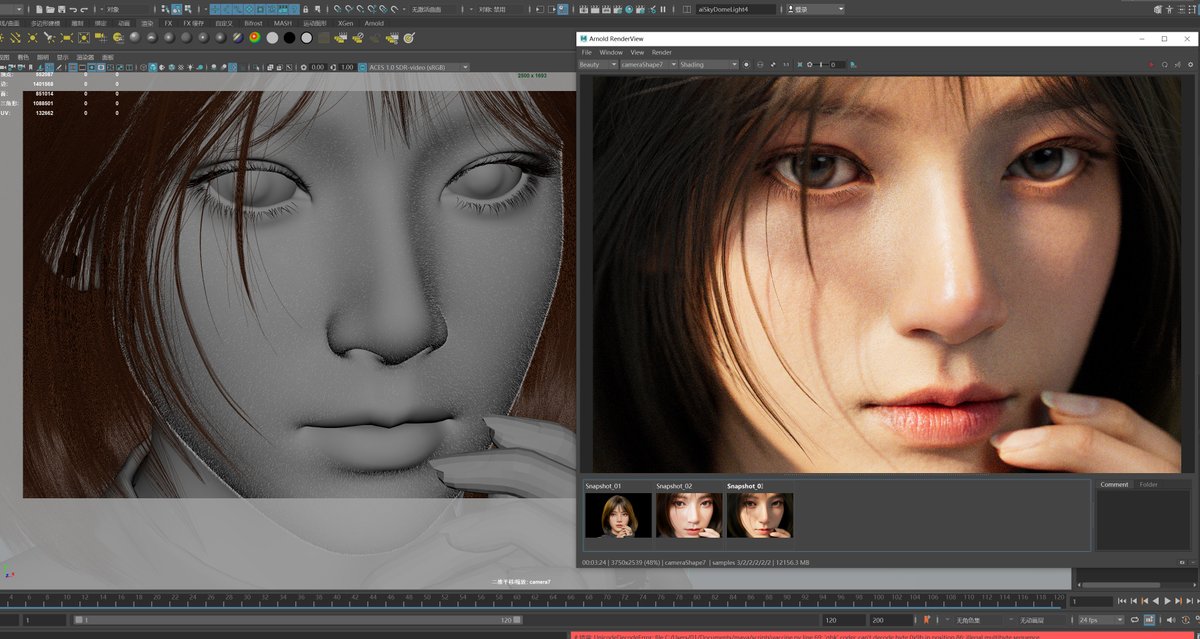Click the black sphere shader shelf icon

289,37
